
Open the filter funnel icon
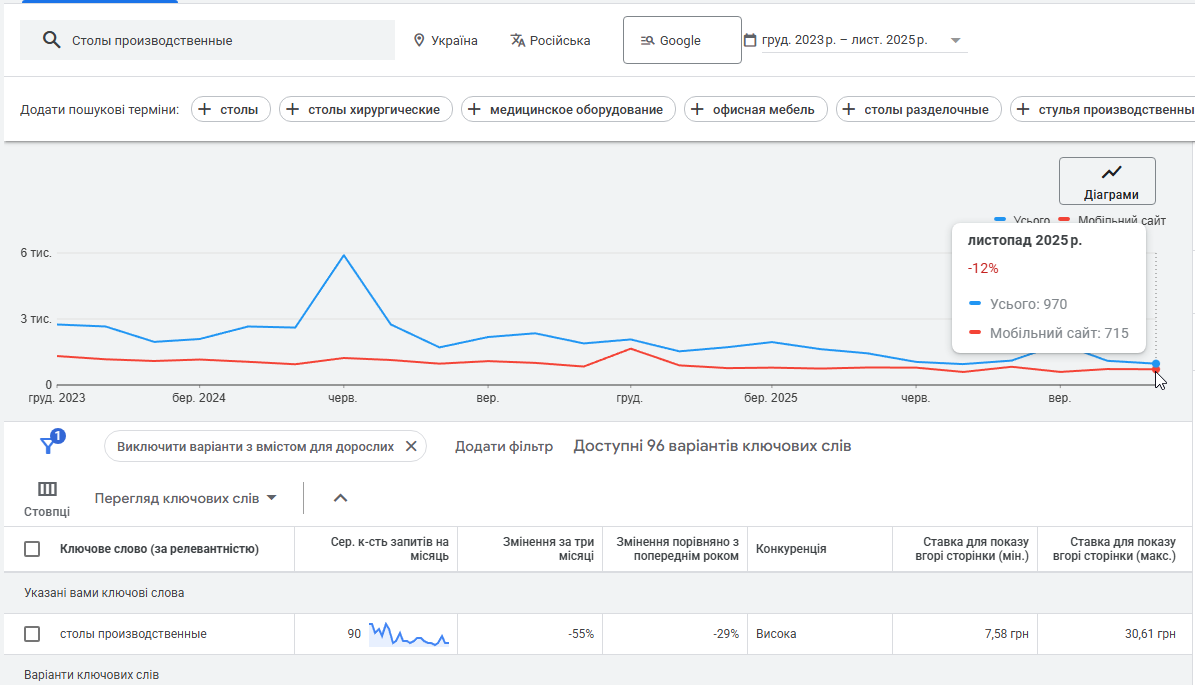48,446
